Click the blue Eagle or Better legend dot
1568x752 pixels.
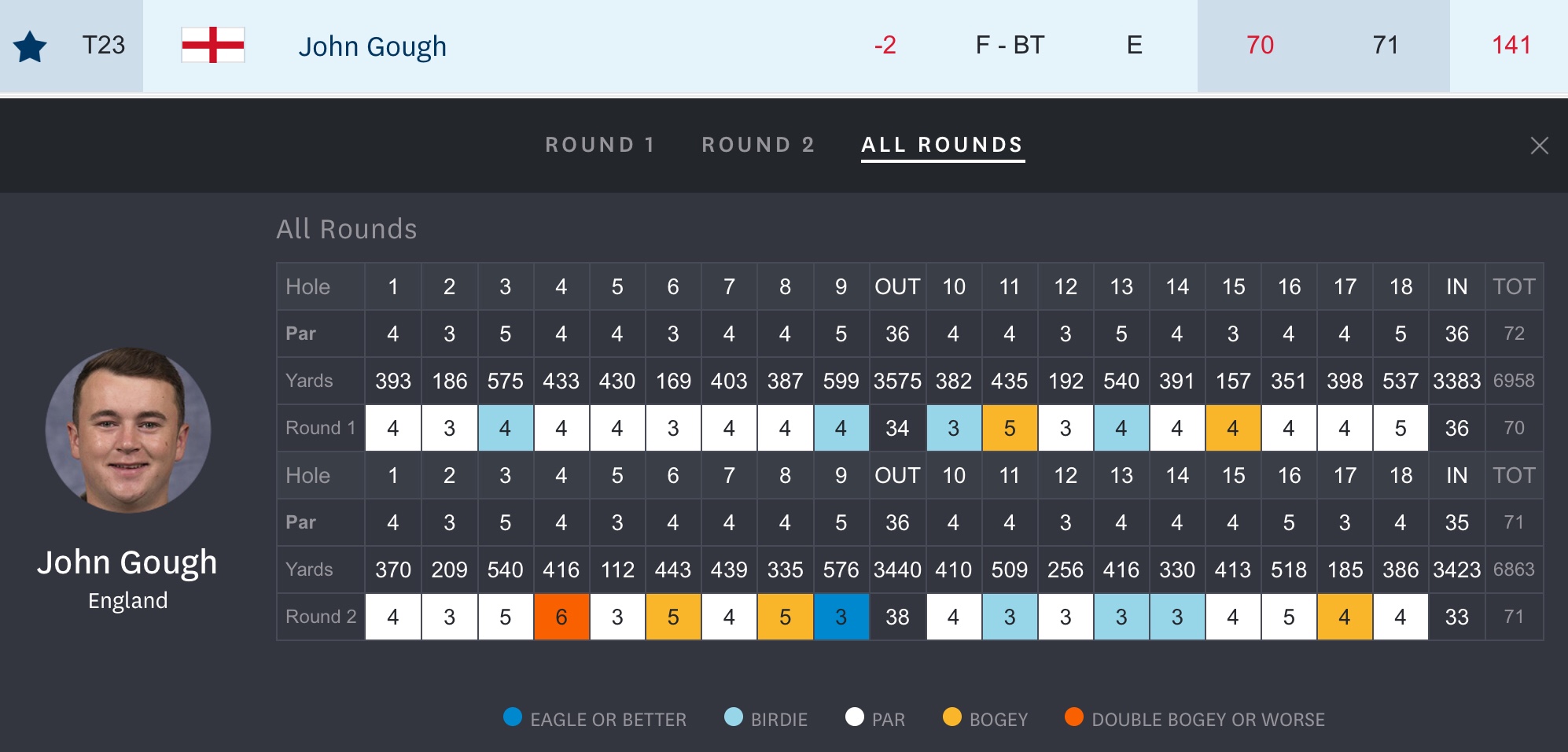513,717
